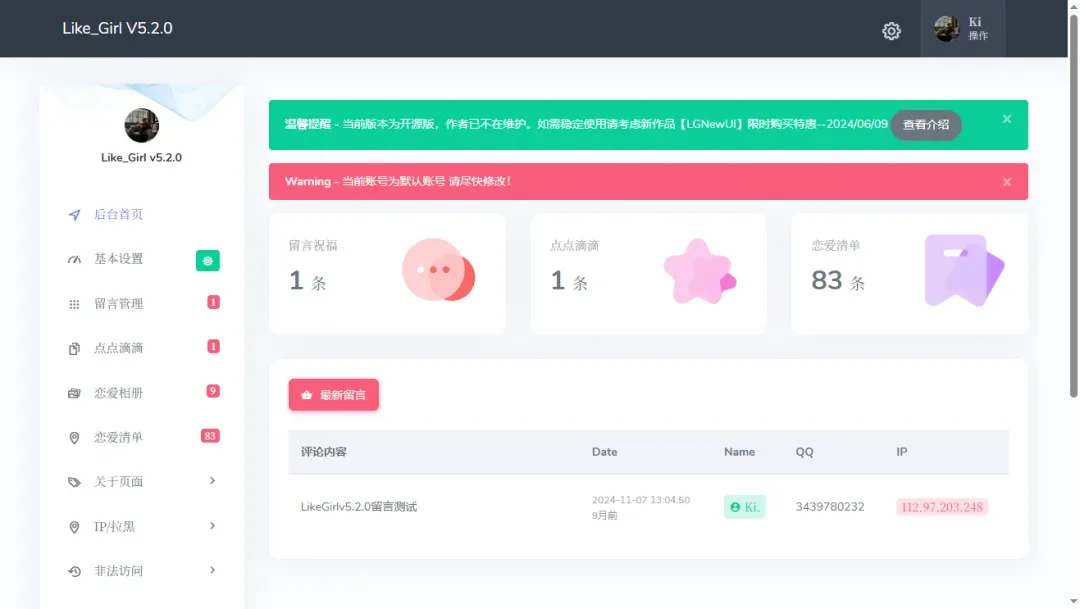The width and height of the screenshot is (1080, 609).
Task: Click the gauge icon beside 基本设置
Action: pos(74,260)
